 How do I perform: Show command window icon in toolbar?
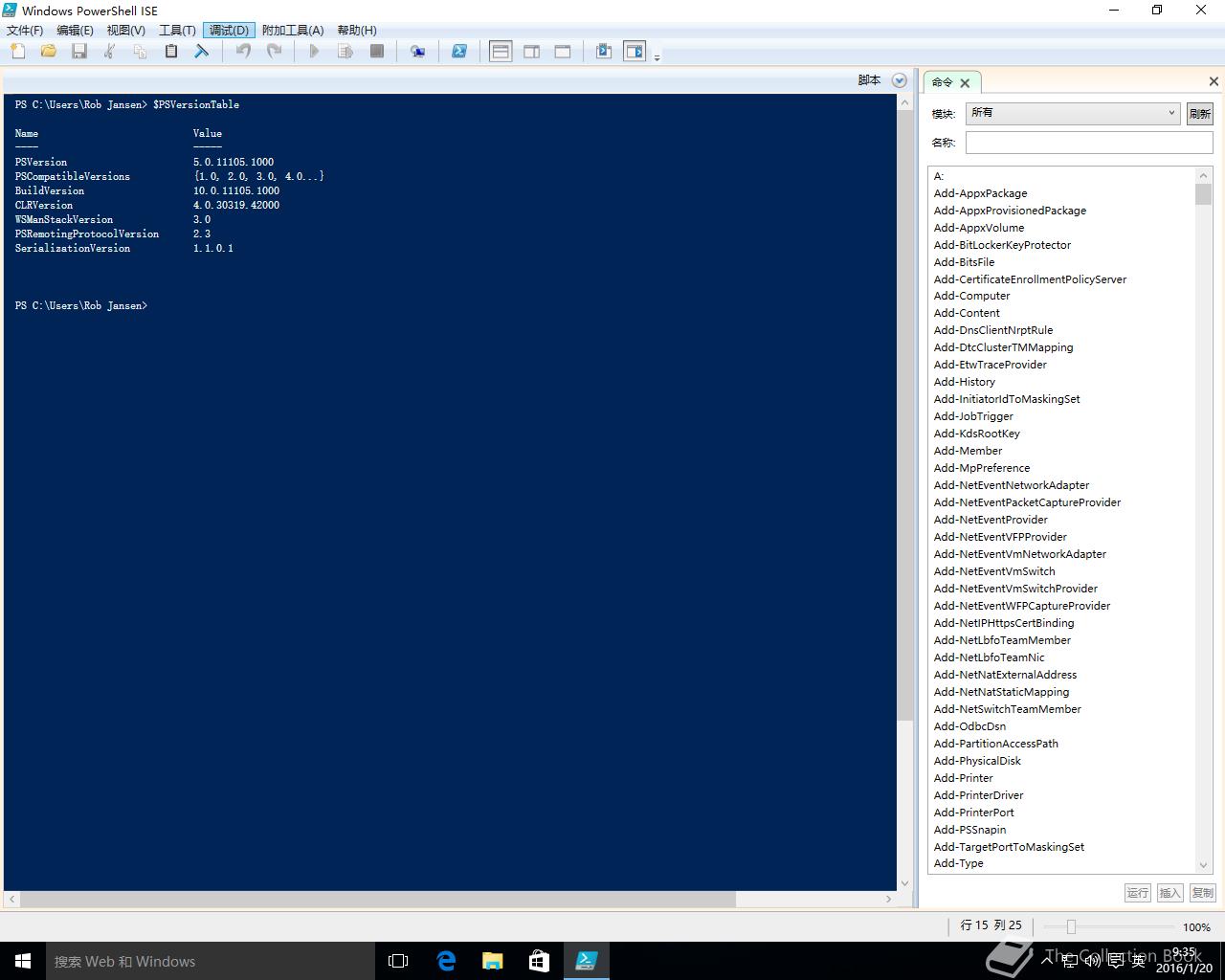coord(604,52)
